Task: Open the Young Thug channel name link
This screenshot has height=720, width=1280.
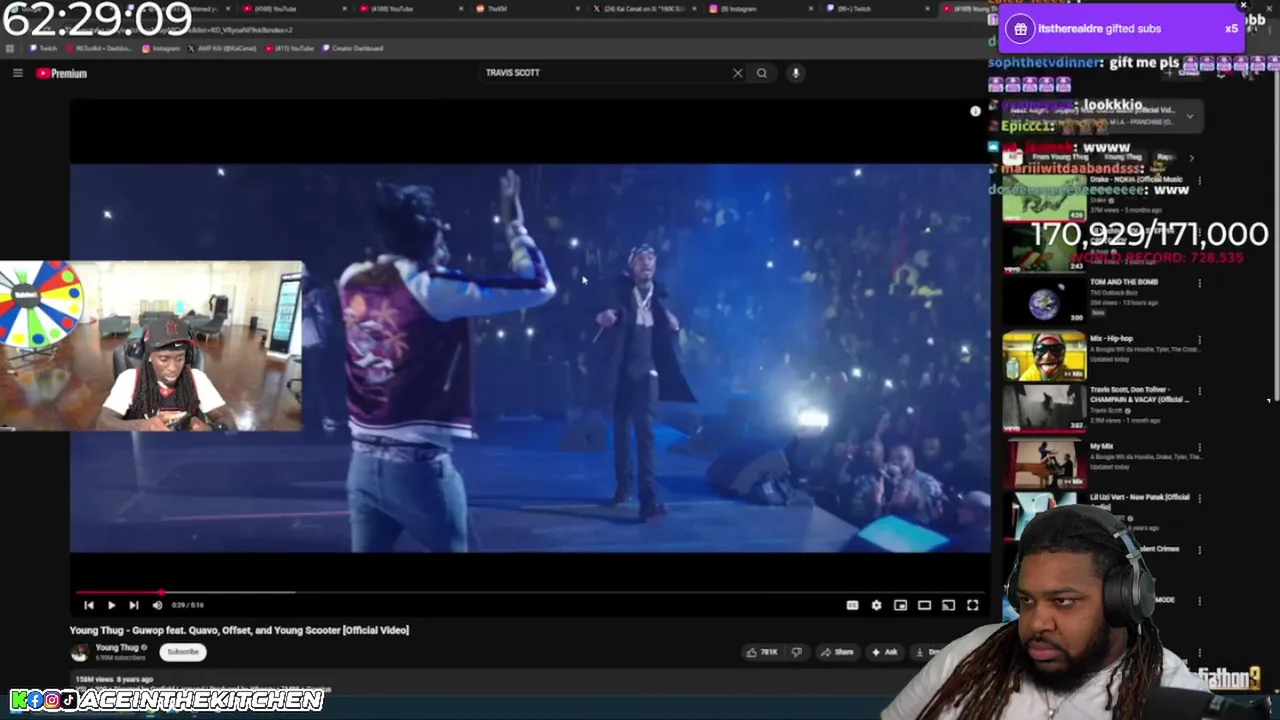Action: click(117, 648)
